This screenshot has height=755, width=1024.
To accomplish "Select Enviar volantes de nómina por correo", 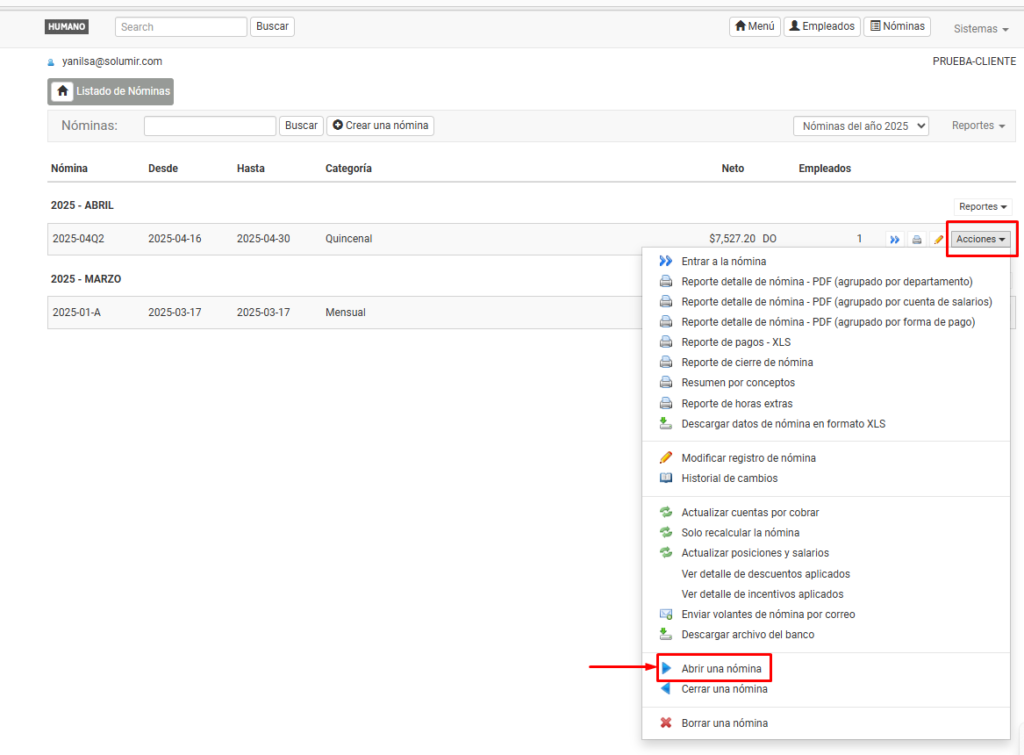I will (x=767, y=614).
